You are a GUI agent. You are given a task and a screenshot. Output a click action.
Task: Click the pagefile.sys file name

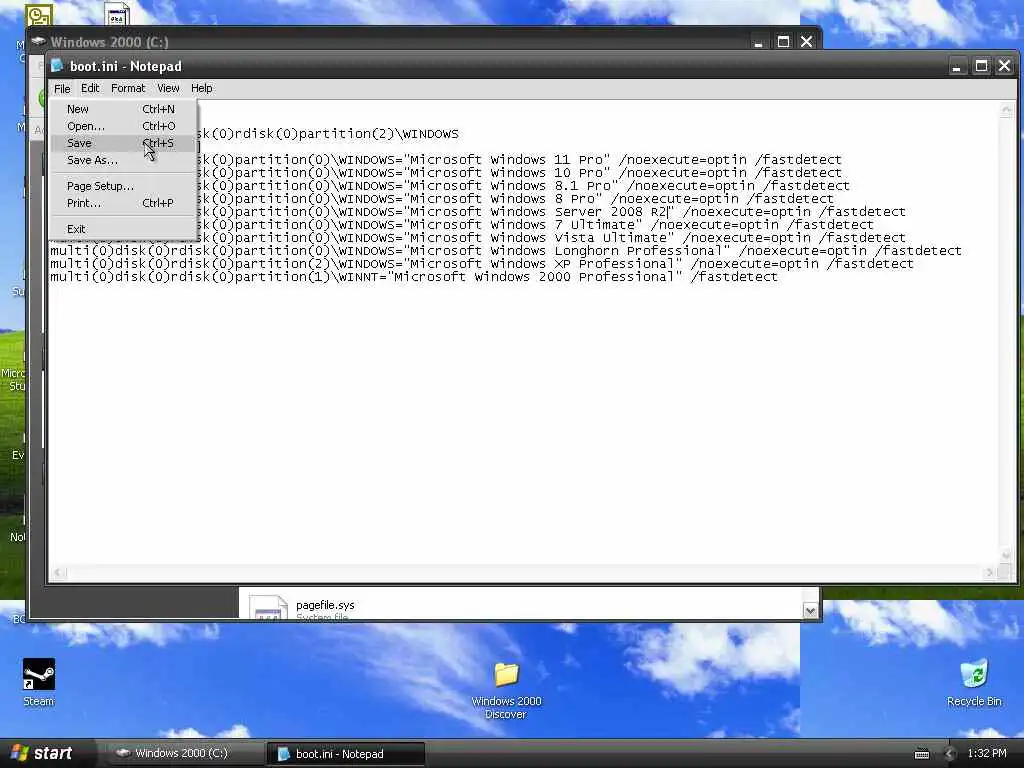pyautogui.click(x=325, y=605)
